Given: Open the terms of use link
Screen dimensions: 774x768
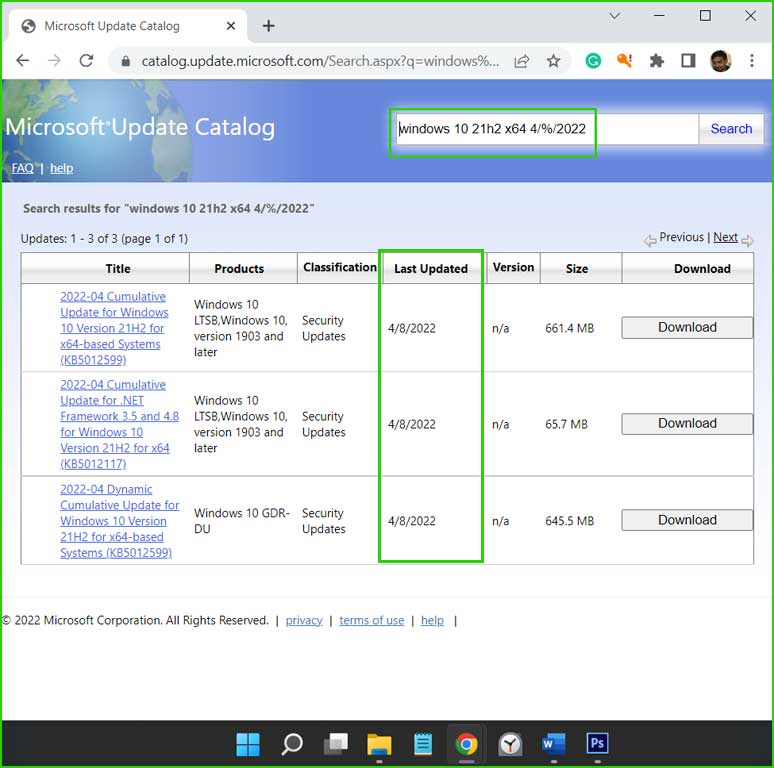Looking at the screenshot, I should pos(372,620).
